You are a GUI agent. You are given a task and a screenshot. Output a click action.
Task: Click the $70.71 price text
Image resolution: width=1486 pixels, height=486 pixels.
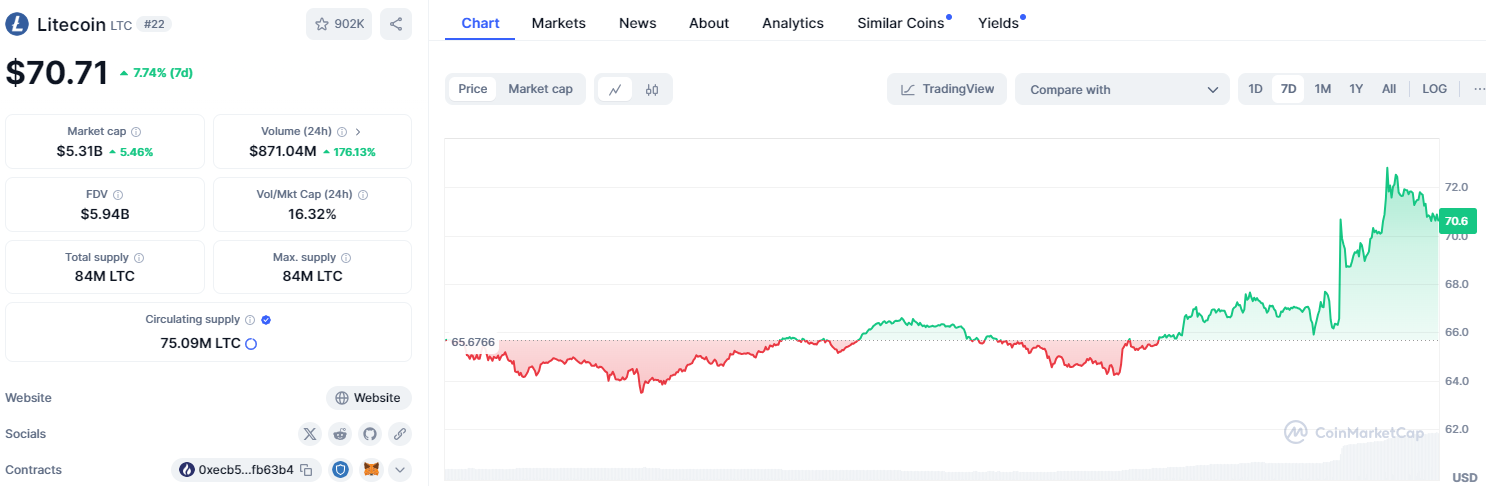point(57,72)
